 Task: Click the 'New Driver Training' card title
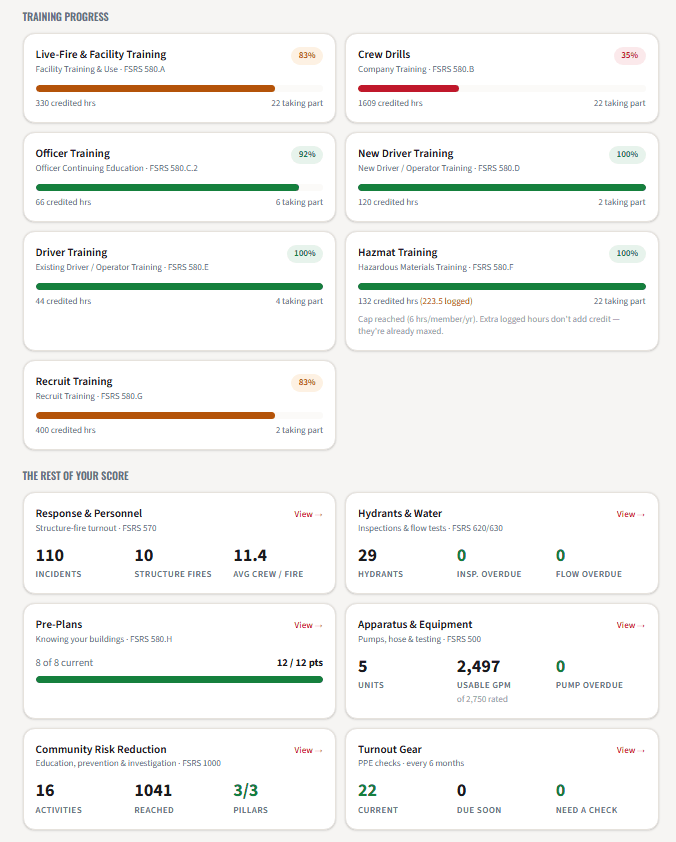[x=405, y=154]
